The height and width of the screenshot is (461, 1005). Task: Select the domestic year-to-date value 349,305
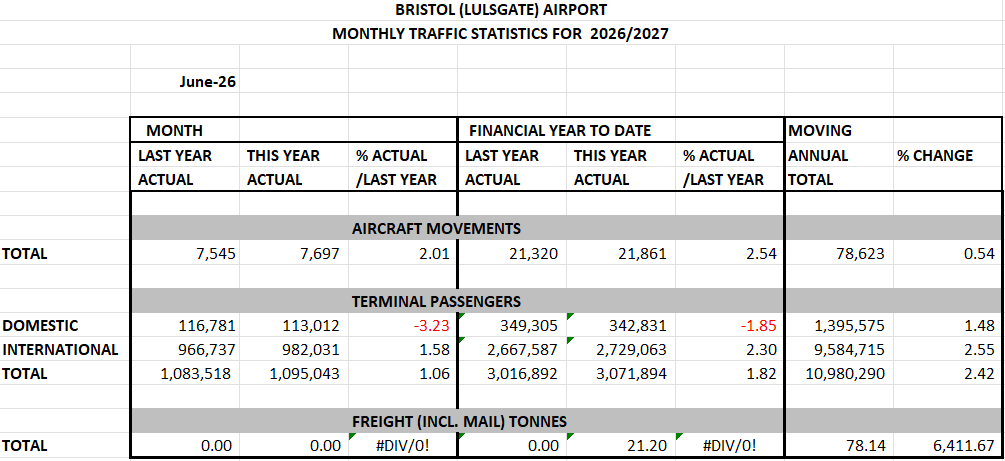point(512,326)
